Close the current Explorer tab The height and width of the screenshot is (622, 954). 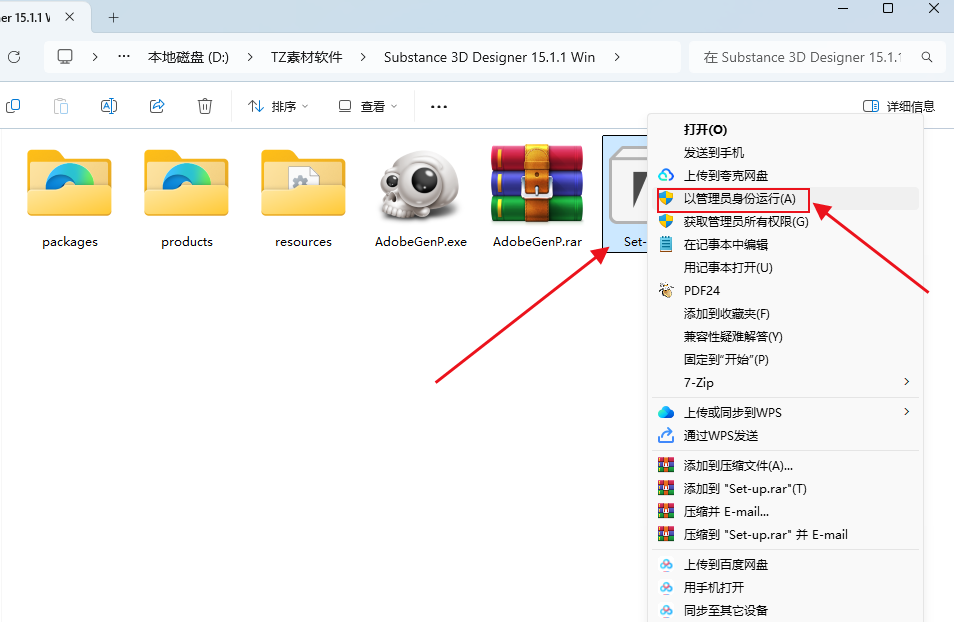[x=69, y=17]
